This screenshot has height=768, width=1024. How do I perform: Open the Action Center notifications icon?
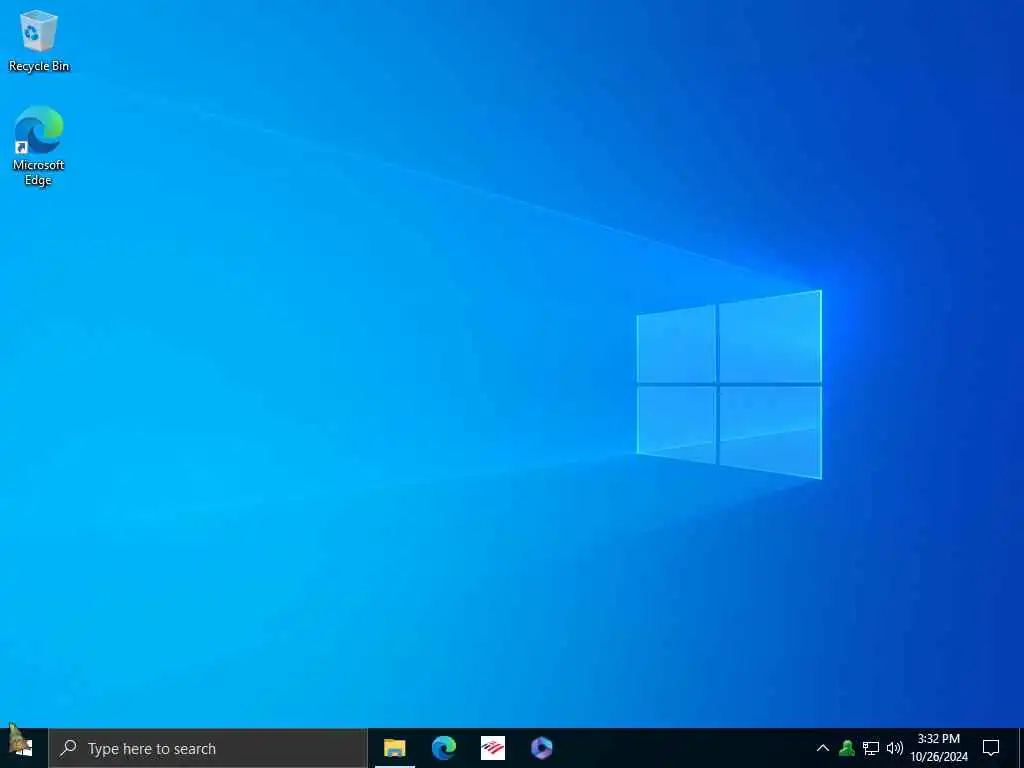991,748
